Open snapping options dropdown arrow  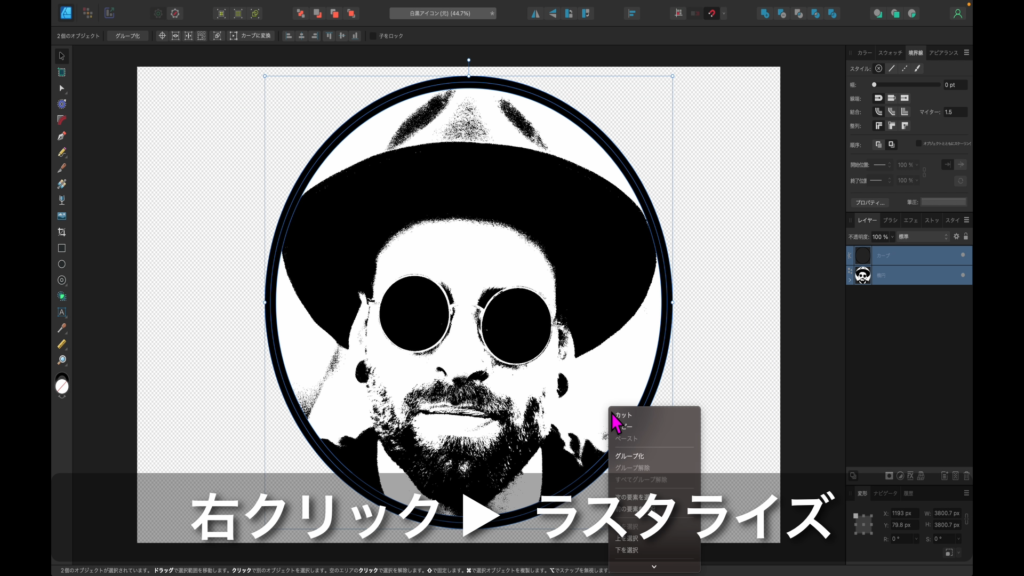coord(724,13)
